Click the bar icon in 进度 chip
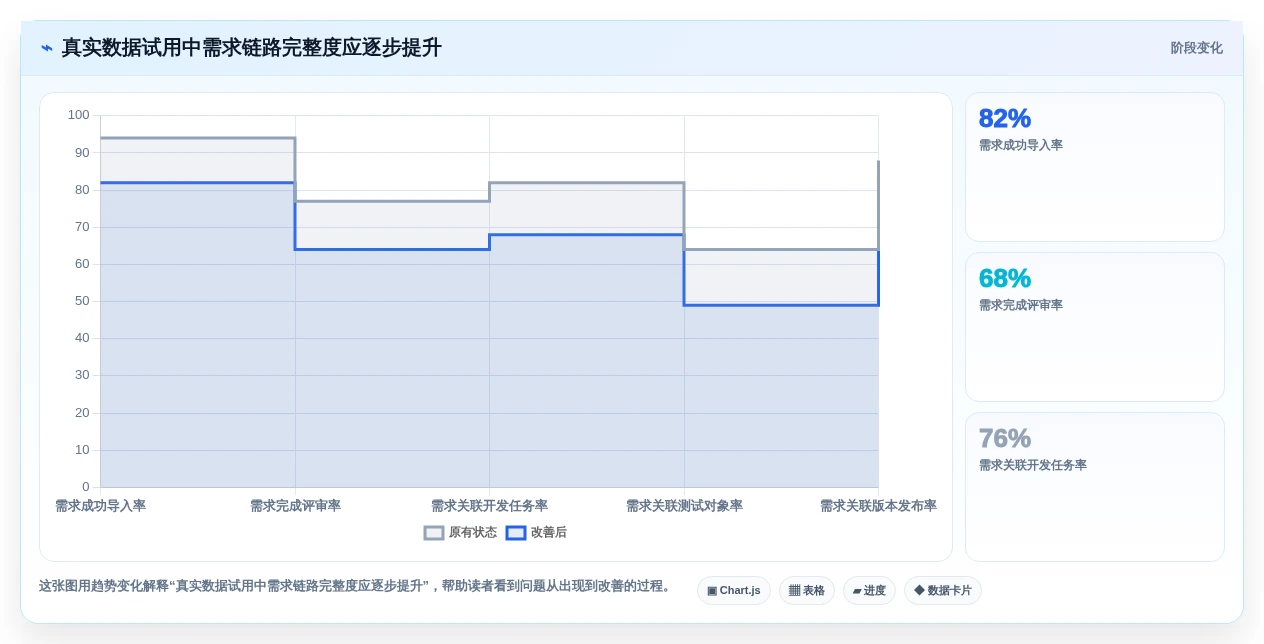This screenshot has height=644, width=1264. coord(857,591)
